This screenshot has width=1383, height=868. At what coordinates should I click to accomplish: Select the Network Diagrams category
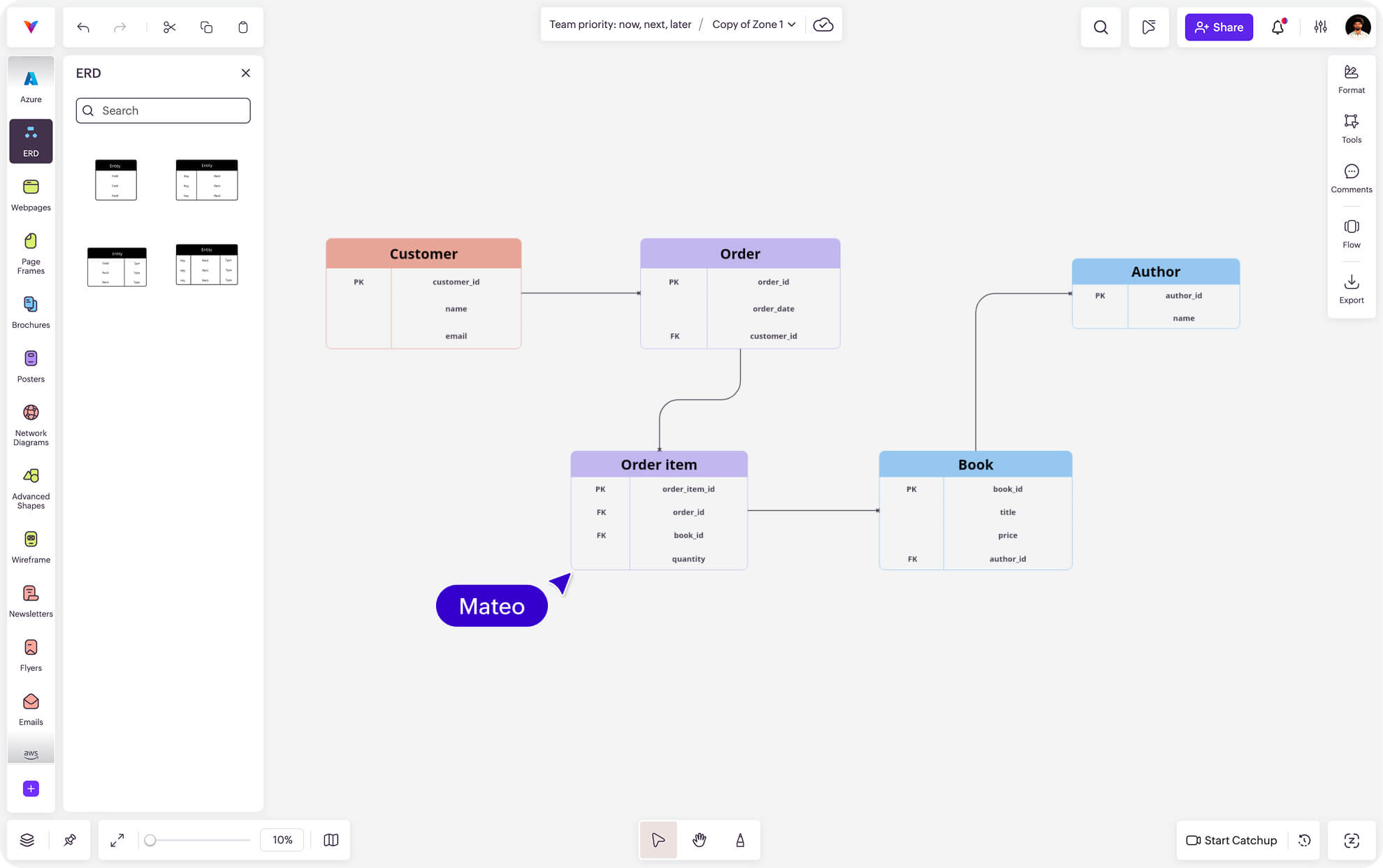[x=31, y=425]
